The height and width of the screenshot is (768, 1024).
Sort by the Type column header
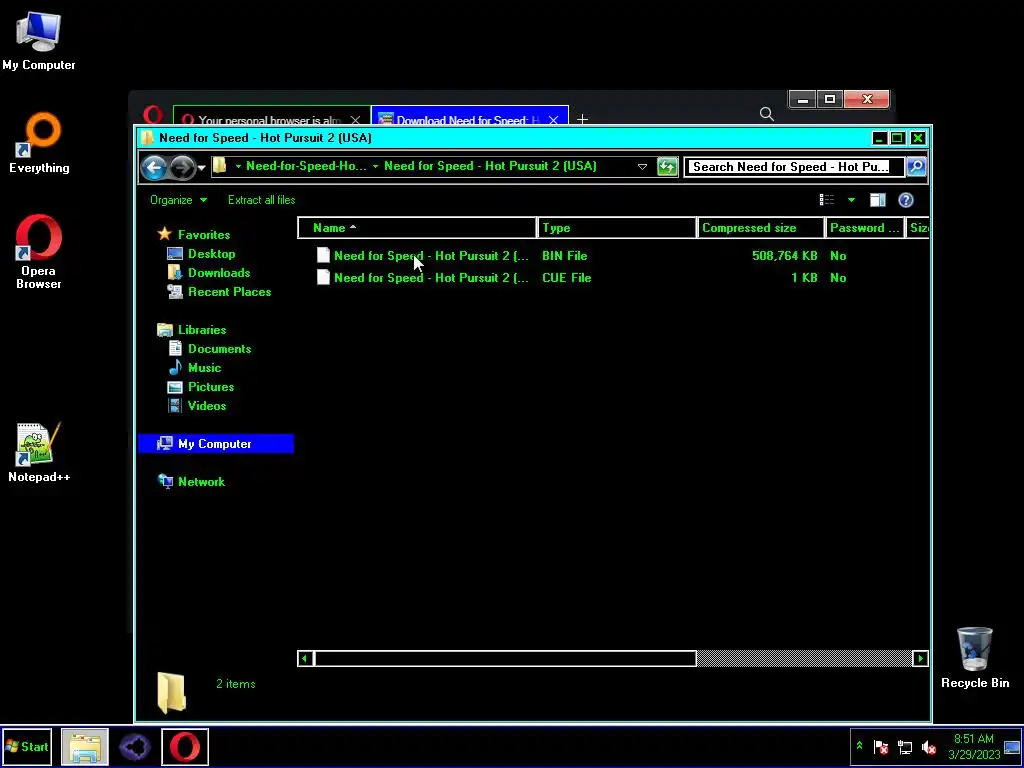pyautogui.click(x=616, y=228)
